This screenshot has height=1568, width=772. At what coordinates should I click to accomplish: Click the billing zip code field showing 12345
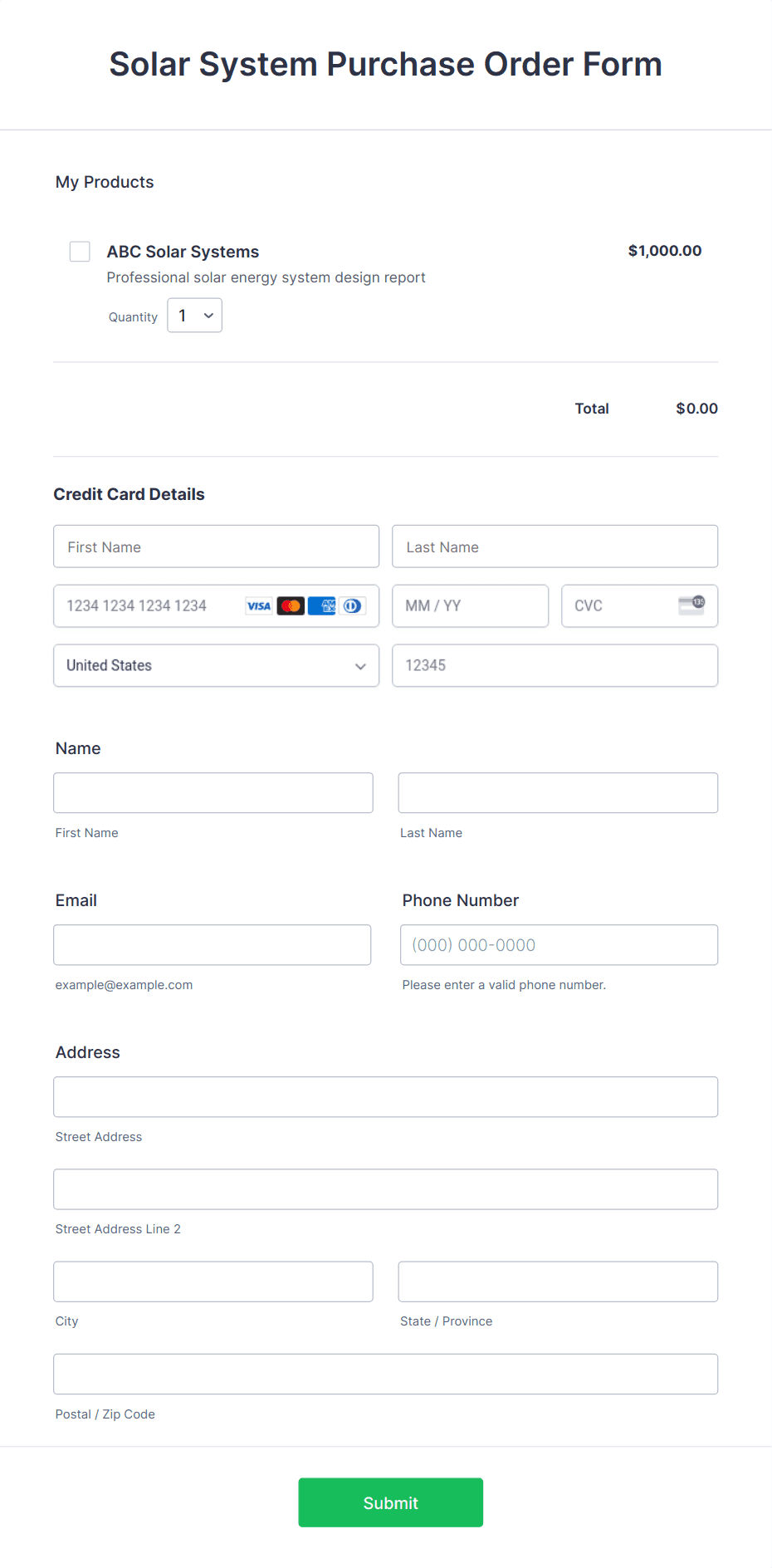pos(555,665)
